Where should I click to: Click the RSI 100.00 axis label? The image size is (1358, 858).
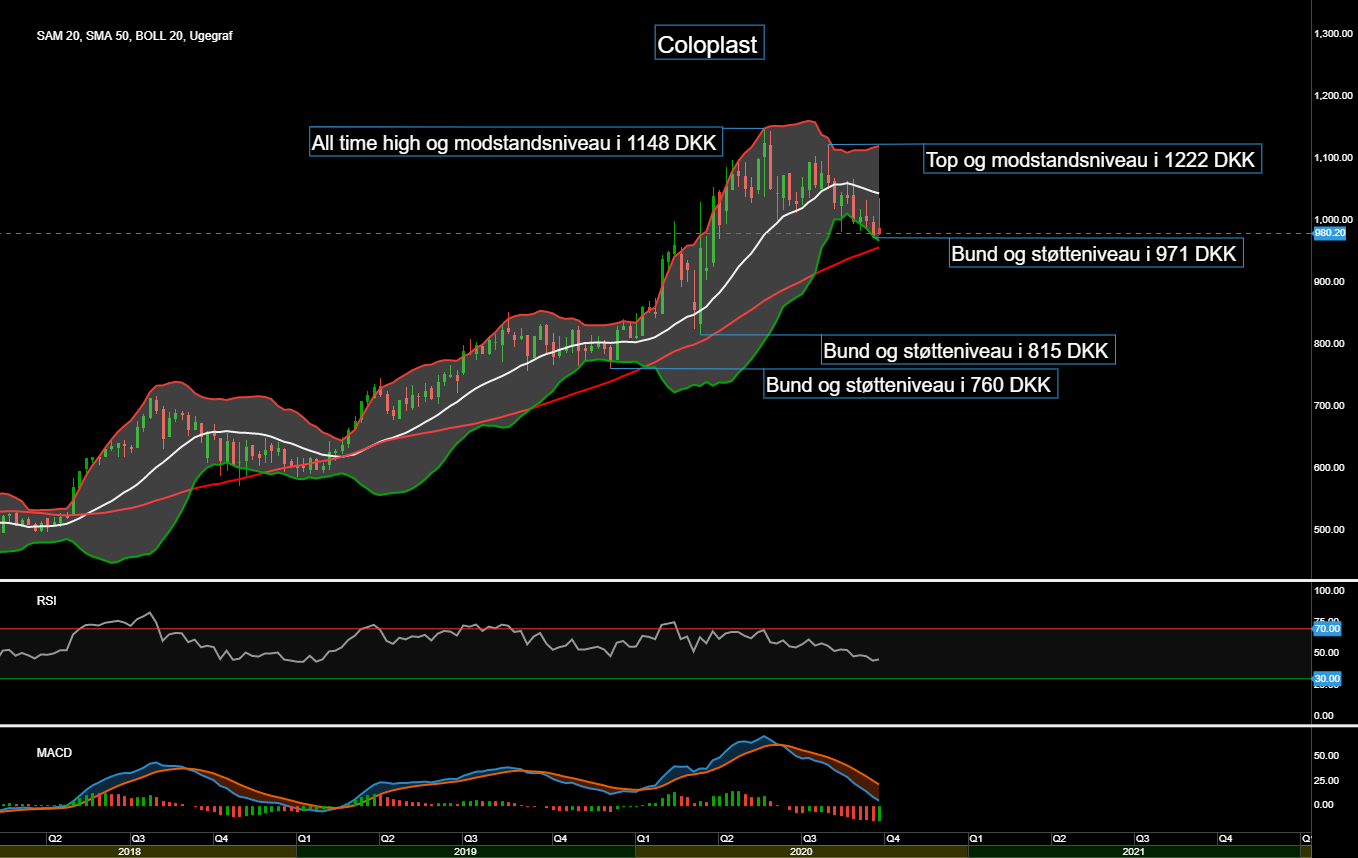(x=1331, y=592)
